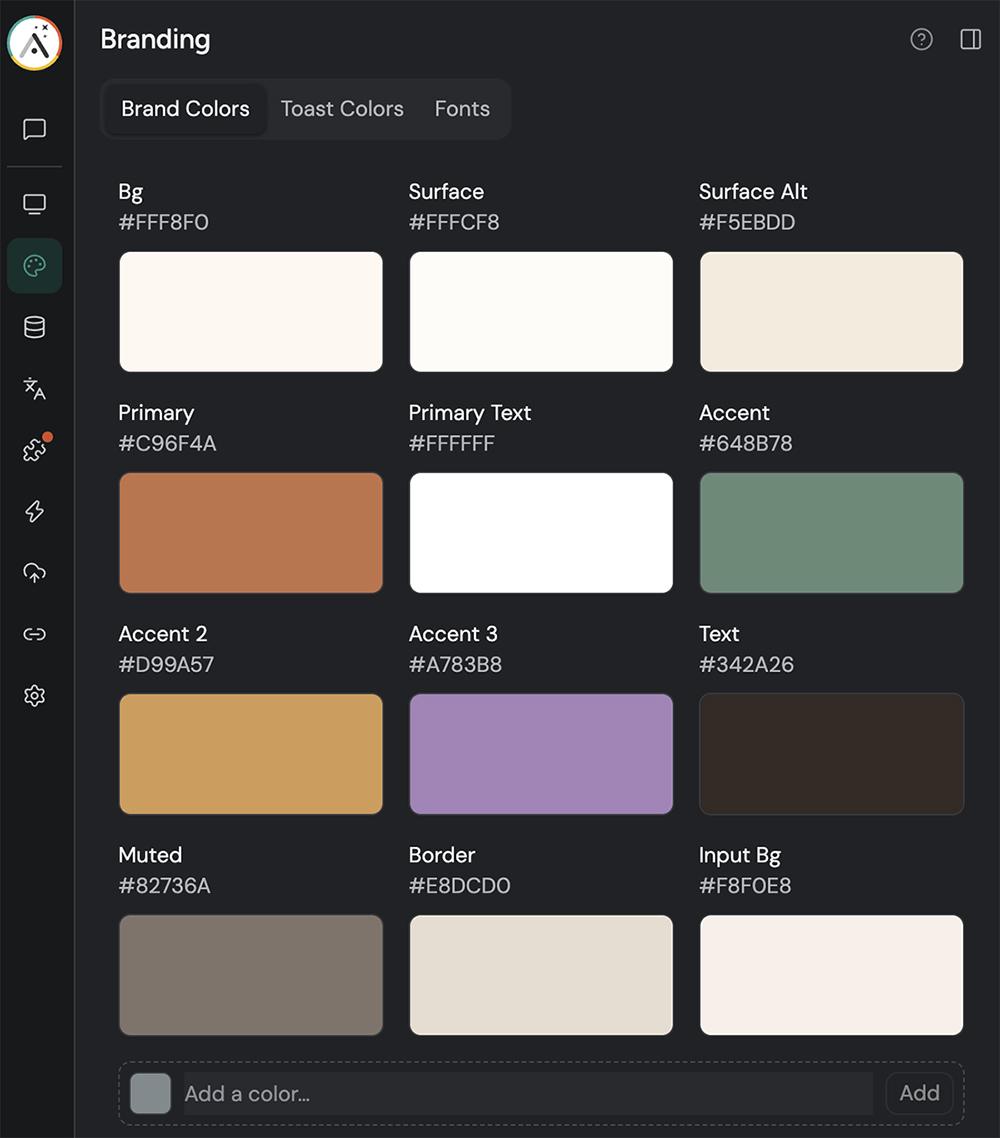
Task: Select the Input Bg color swatch
Action: click(832, 975)
